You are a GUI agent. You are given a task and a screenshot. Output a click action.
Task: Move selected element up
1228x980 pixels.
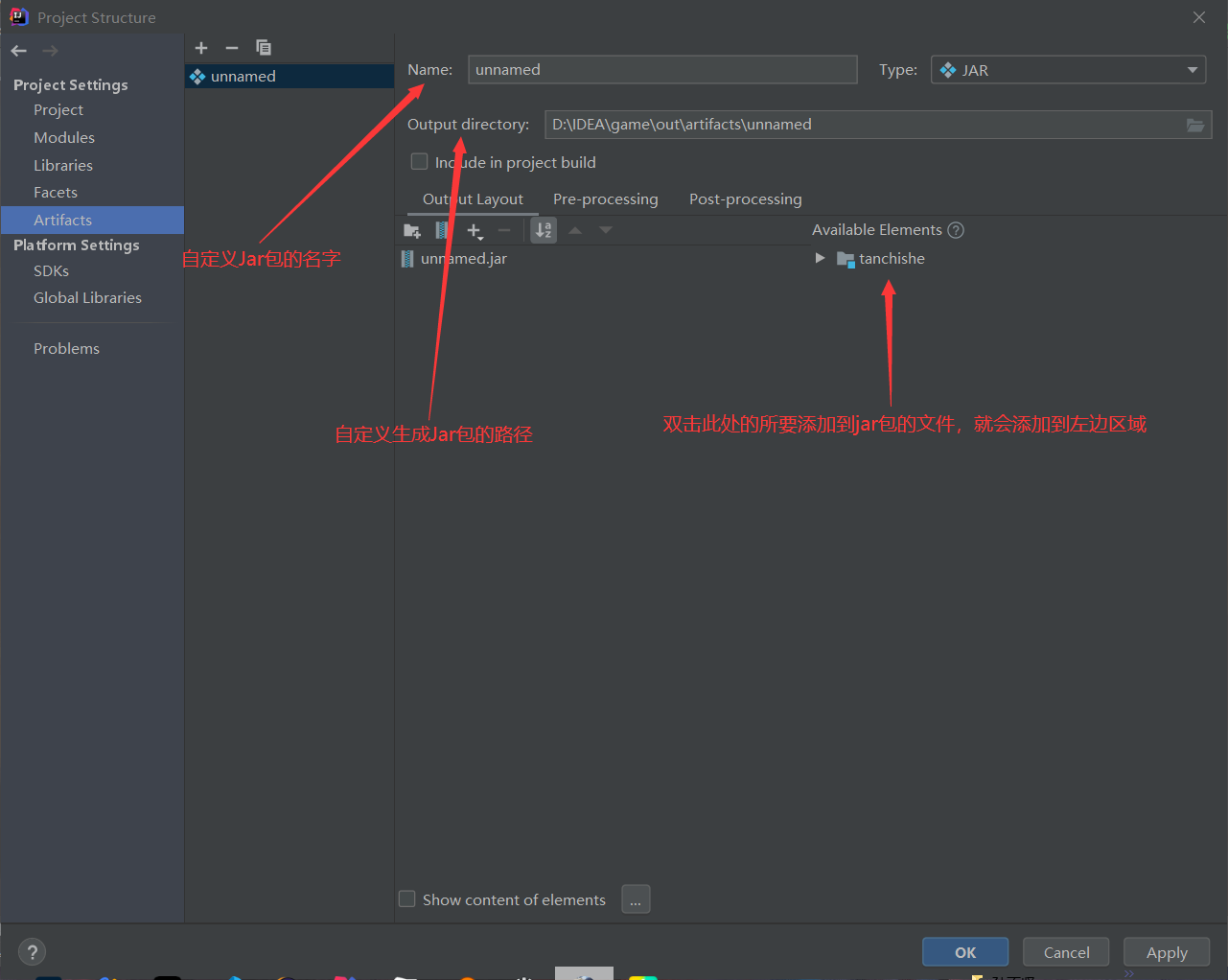575,230
